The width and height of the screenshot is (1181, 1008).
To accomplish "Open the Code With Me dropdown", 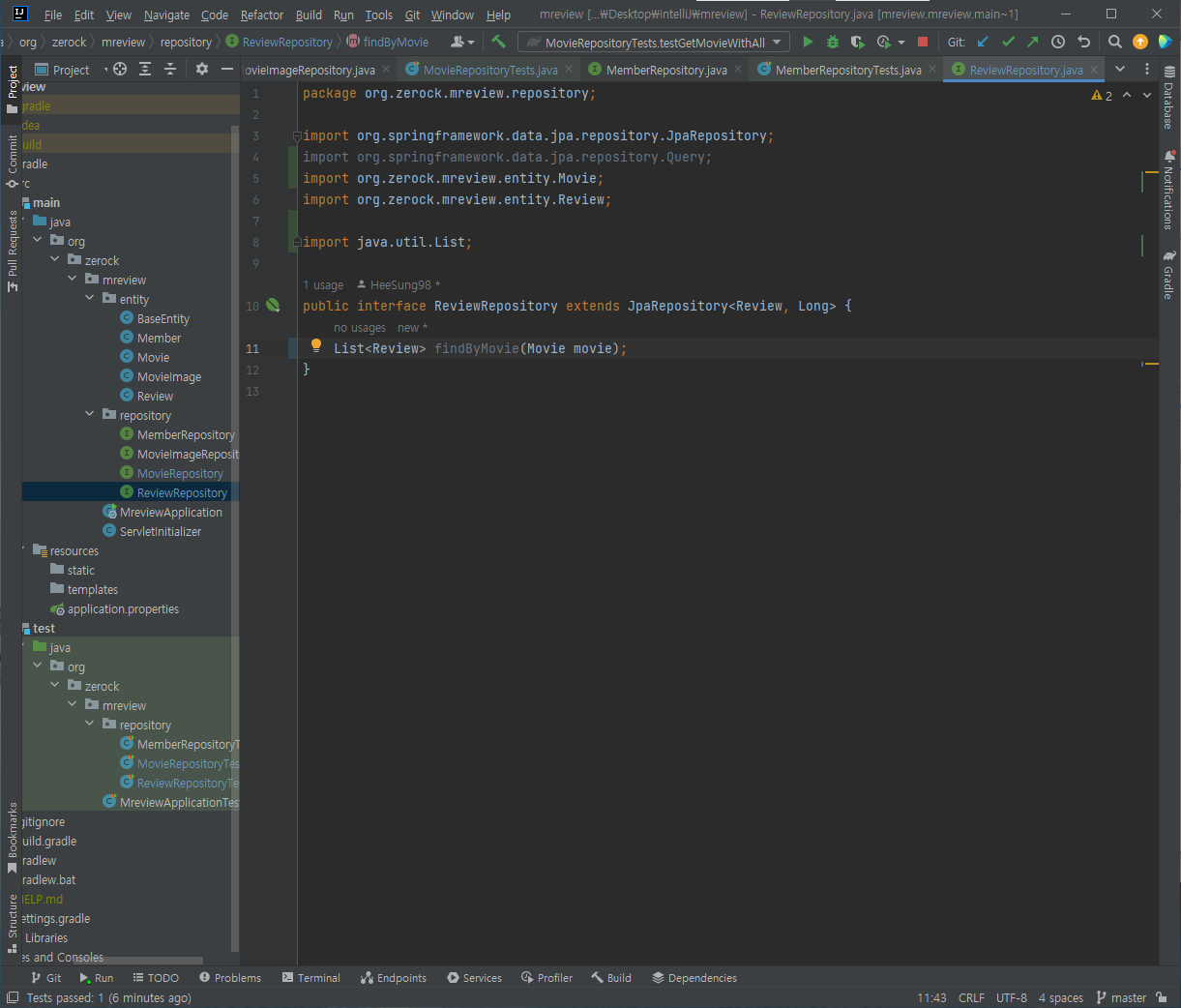I will tap(462, 42).
